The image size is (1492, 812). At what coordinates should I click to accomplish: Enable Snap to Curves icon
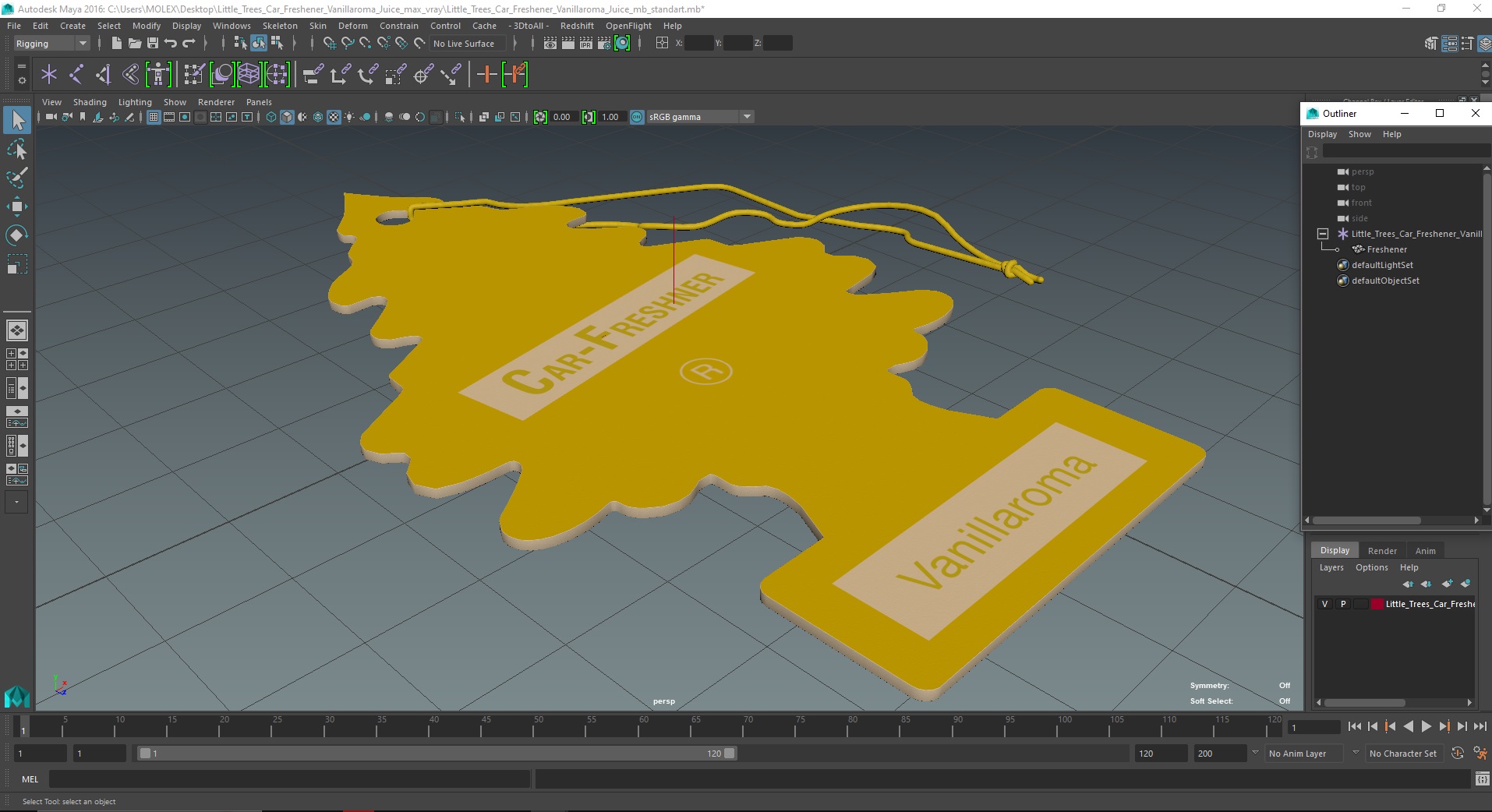[x=348, y=44]
